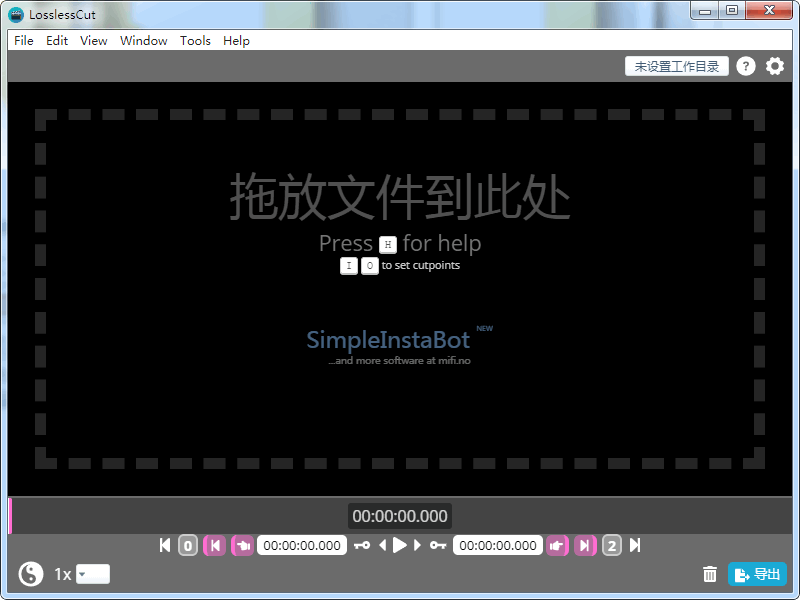Click the pink playhead marker on timeline
This screenshot has width=800, height=600.
click(10, 516)
